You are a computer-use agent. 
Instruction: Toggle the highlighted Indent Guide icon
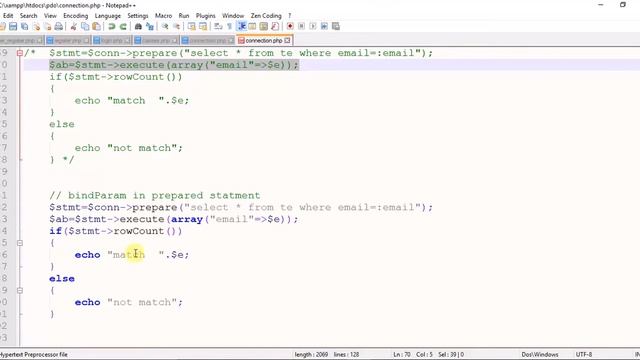[241, 27]
